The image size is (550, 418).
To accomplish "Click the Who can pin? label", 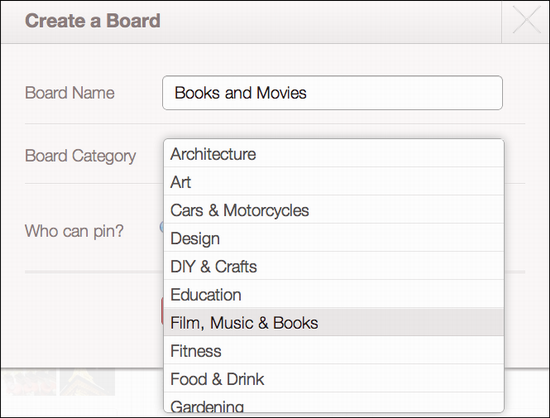I will pyautogui.click(x=74, y=231).
